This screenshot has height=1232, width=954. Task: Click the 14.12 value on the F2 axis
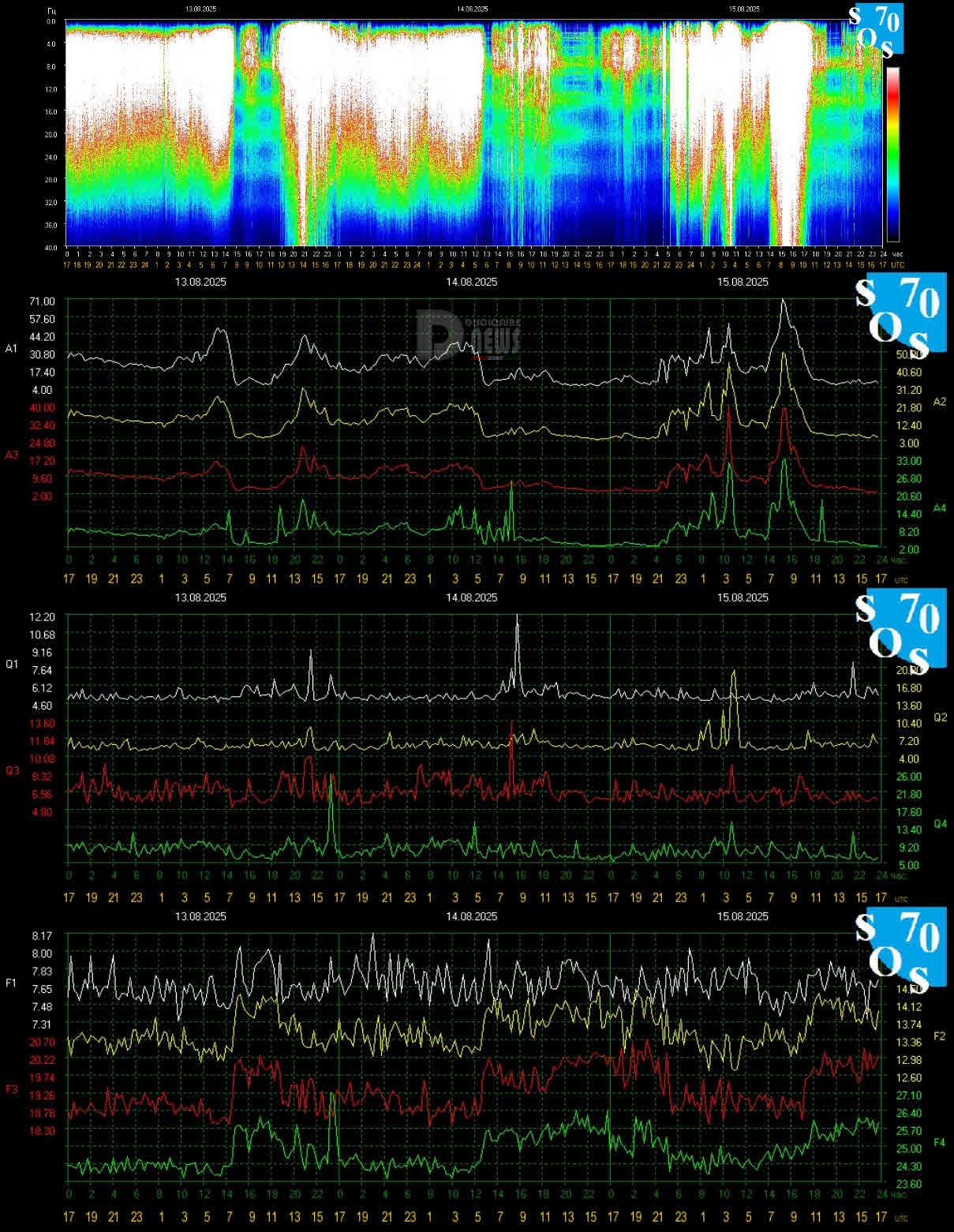[x=910, y=1006]
